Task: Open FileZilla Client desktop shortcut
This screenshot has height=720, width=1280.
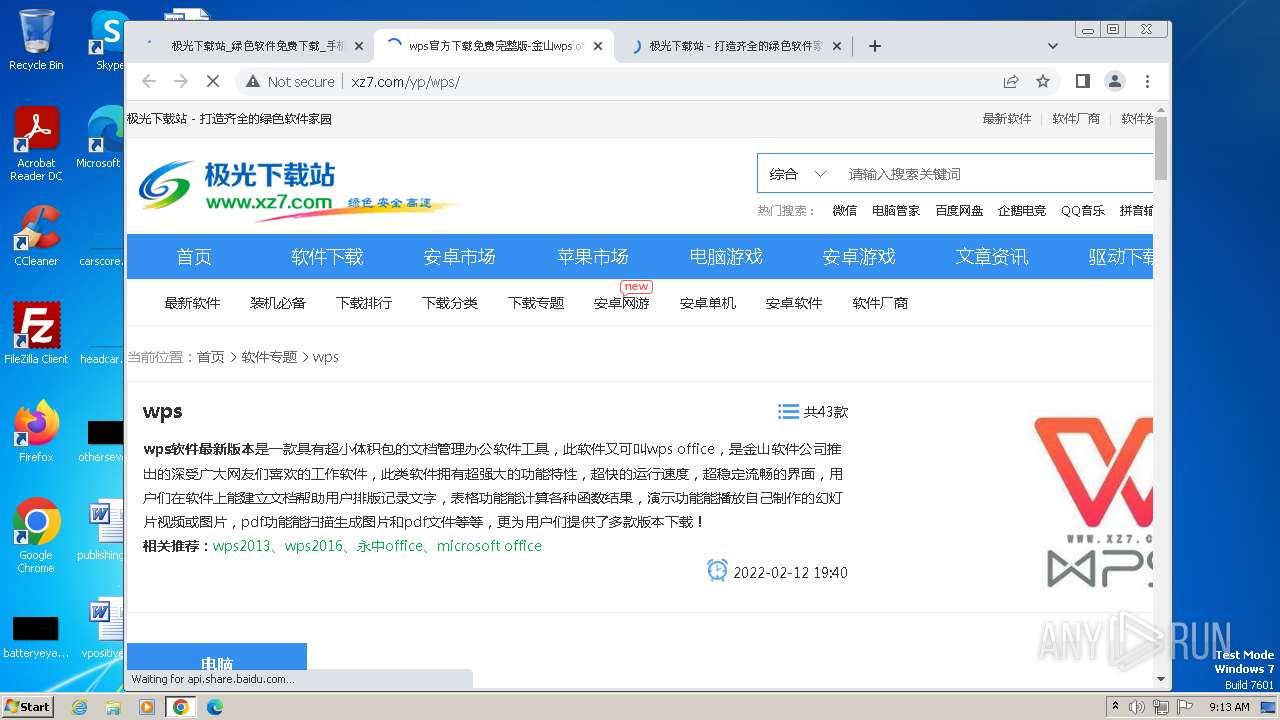Action: click(x=36, y=333)
